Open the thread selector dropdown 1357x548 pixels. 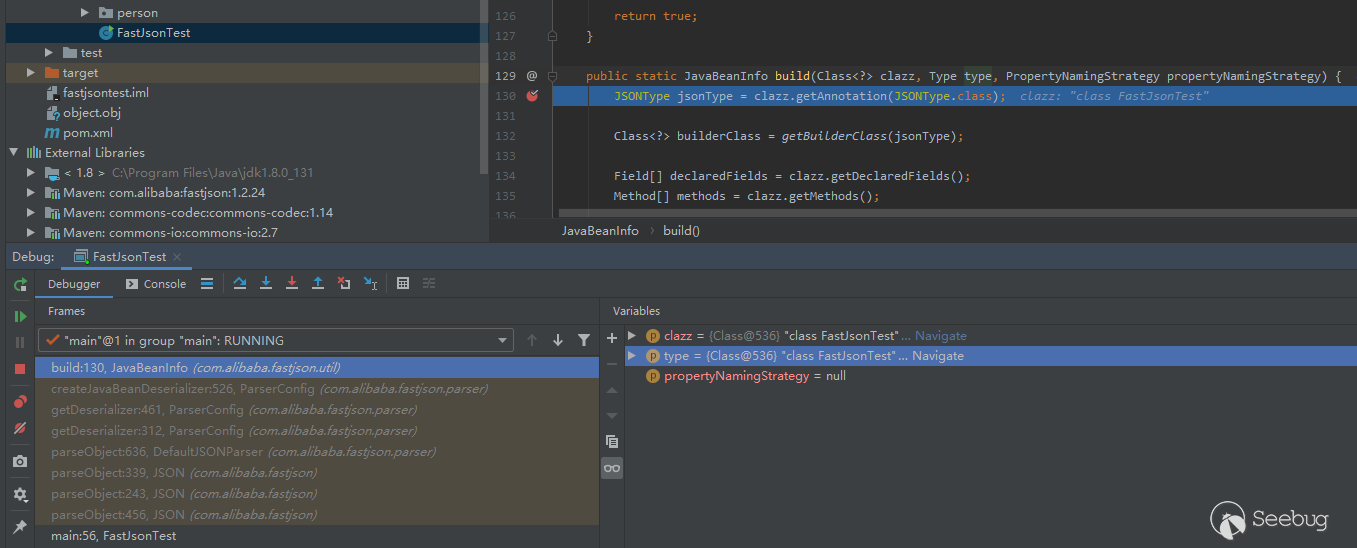(504, 341)
